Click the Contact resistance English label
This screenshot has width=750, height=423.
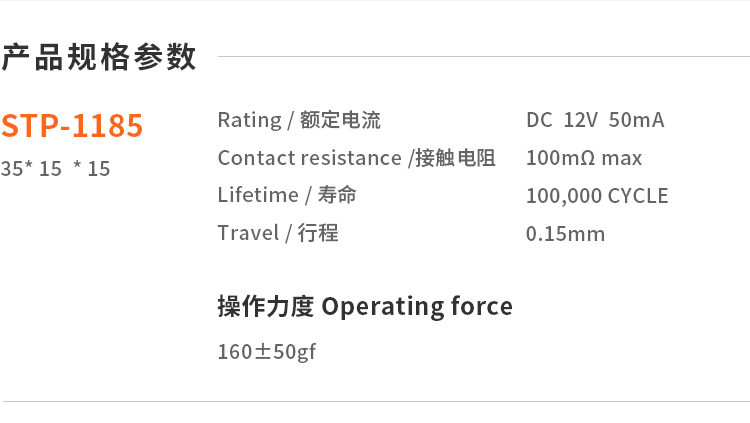point(309,158)
